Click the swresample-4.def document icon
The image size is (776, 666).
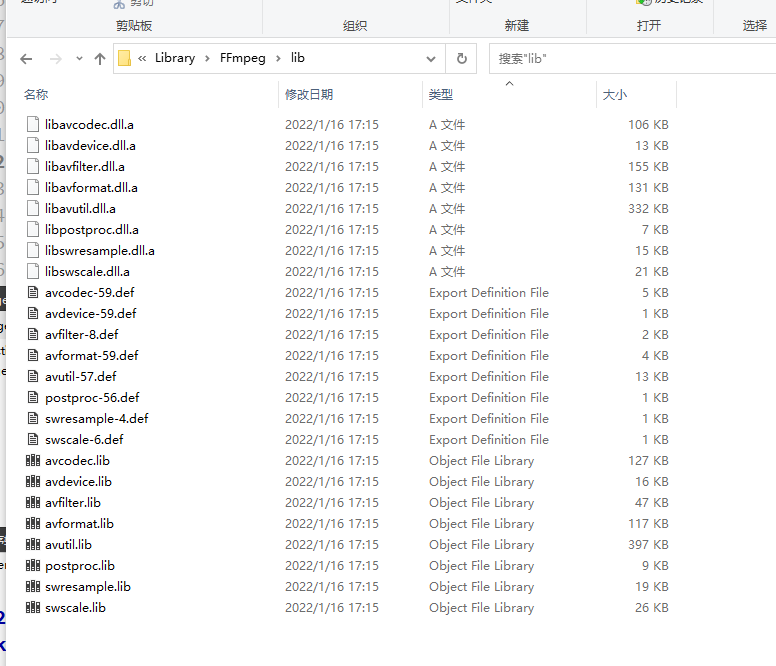click(x=33, y=419)
